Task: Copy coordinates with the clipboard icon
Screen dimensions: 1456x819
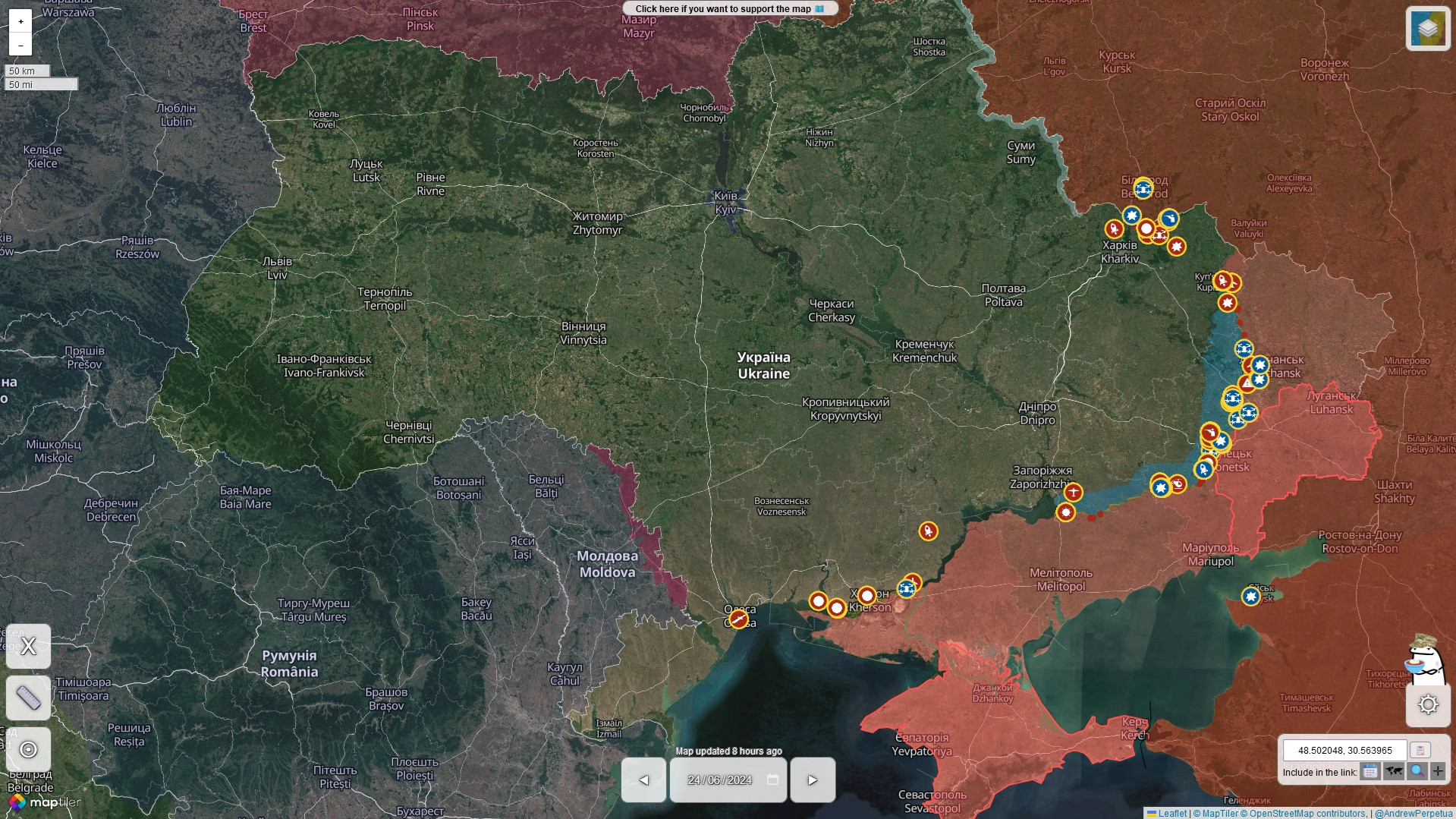Action: click(x=1420, y=750)
